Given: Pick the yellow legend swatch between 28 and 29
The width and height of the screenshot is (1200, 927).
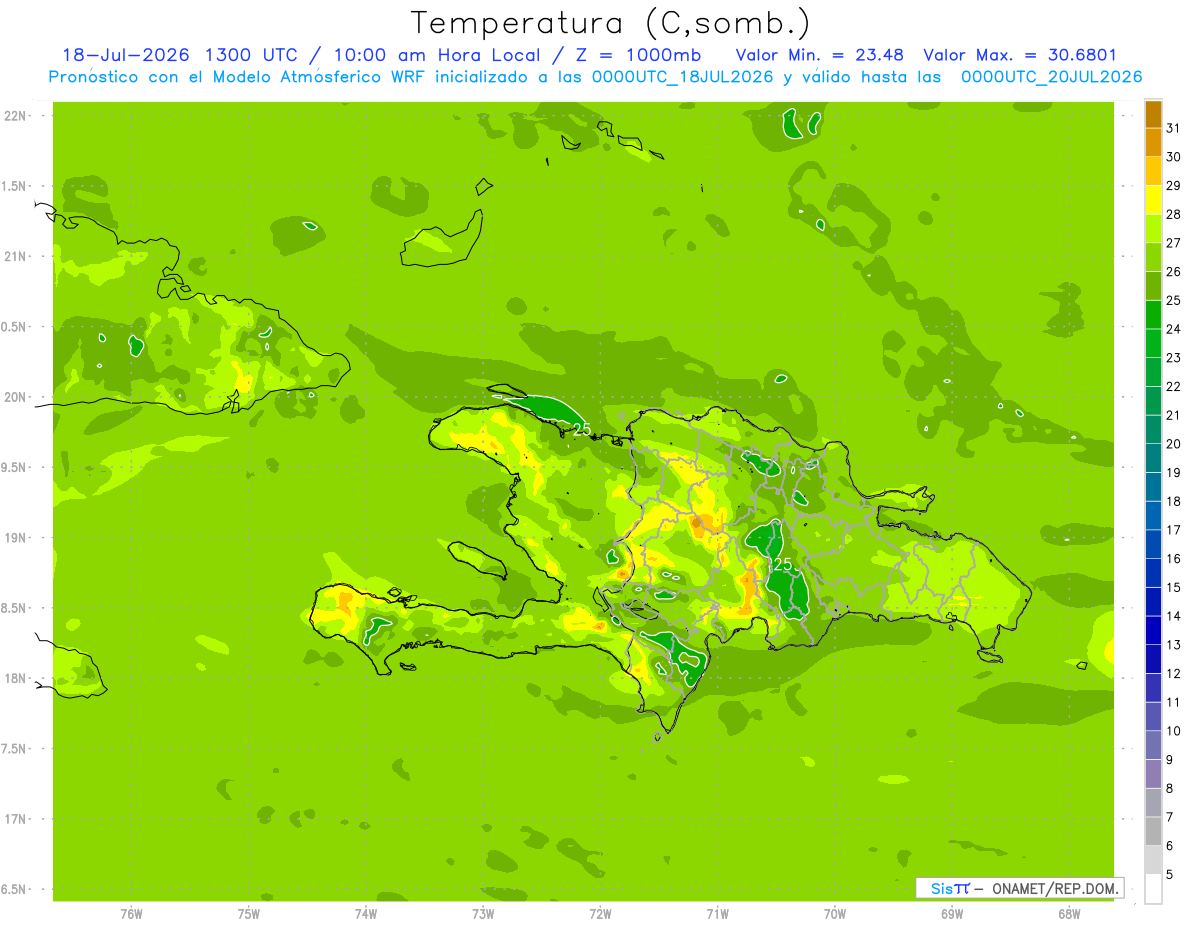Looking at the screenshot, I should (1153, 200).
